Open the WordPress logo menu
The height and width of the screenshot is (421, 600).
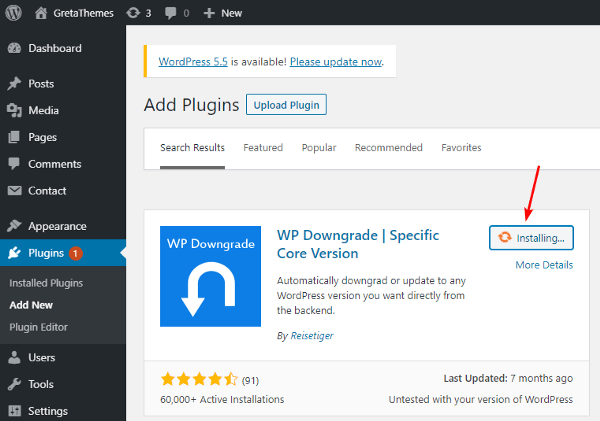pos(13,13)
